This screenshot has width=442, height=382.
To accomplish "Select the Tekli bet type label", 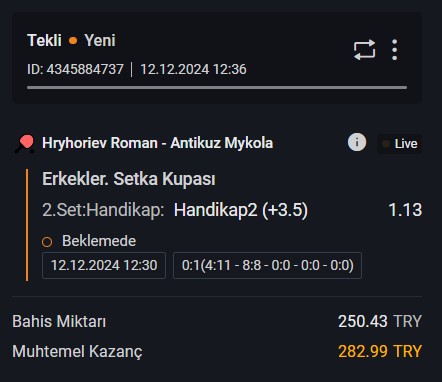I will click(44, 40).
